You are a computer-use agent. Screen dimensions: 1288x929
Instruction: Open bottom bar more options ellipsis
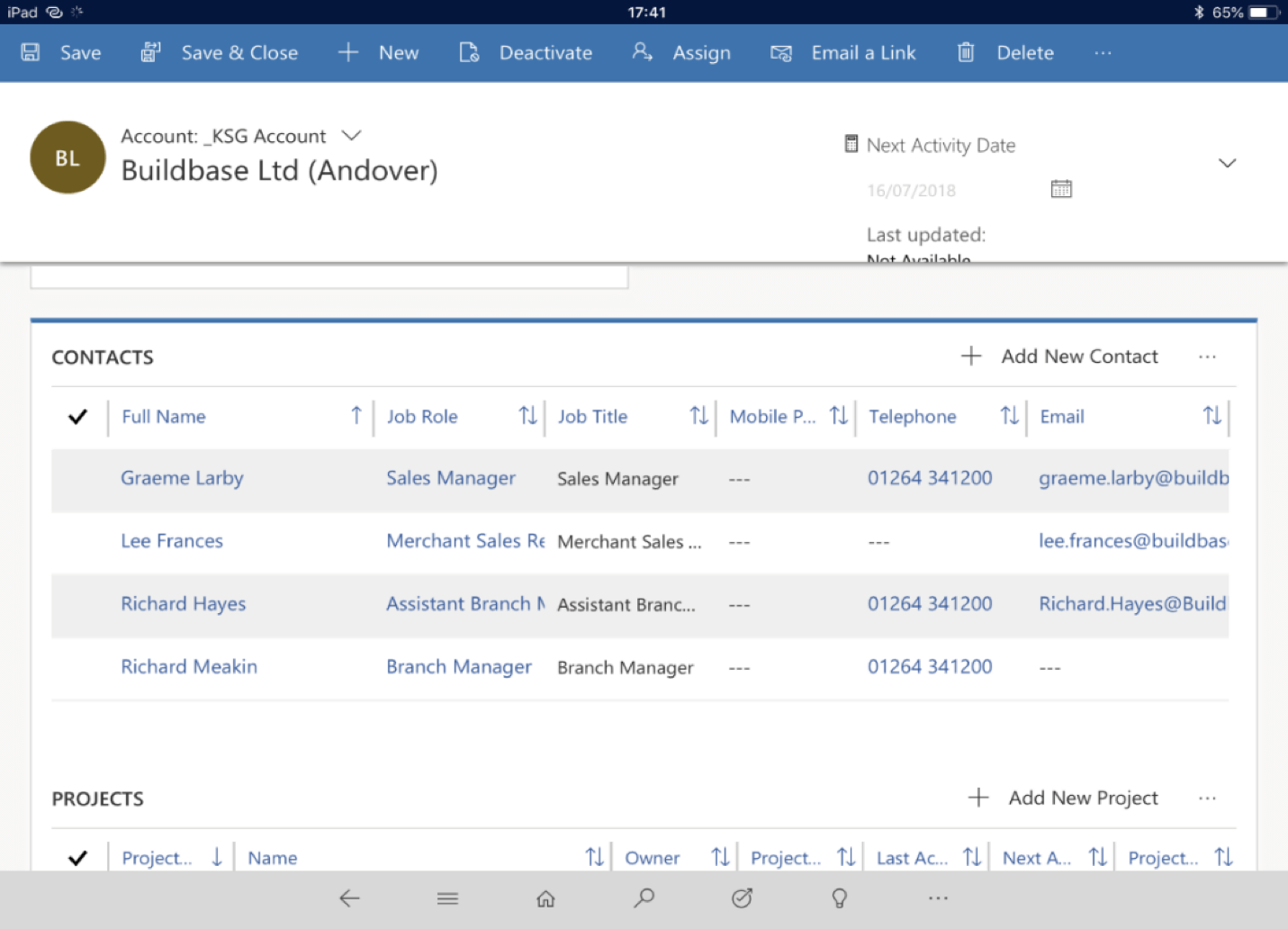coord(938,897)
